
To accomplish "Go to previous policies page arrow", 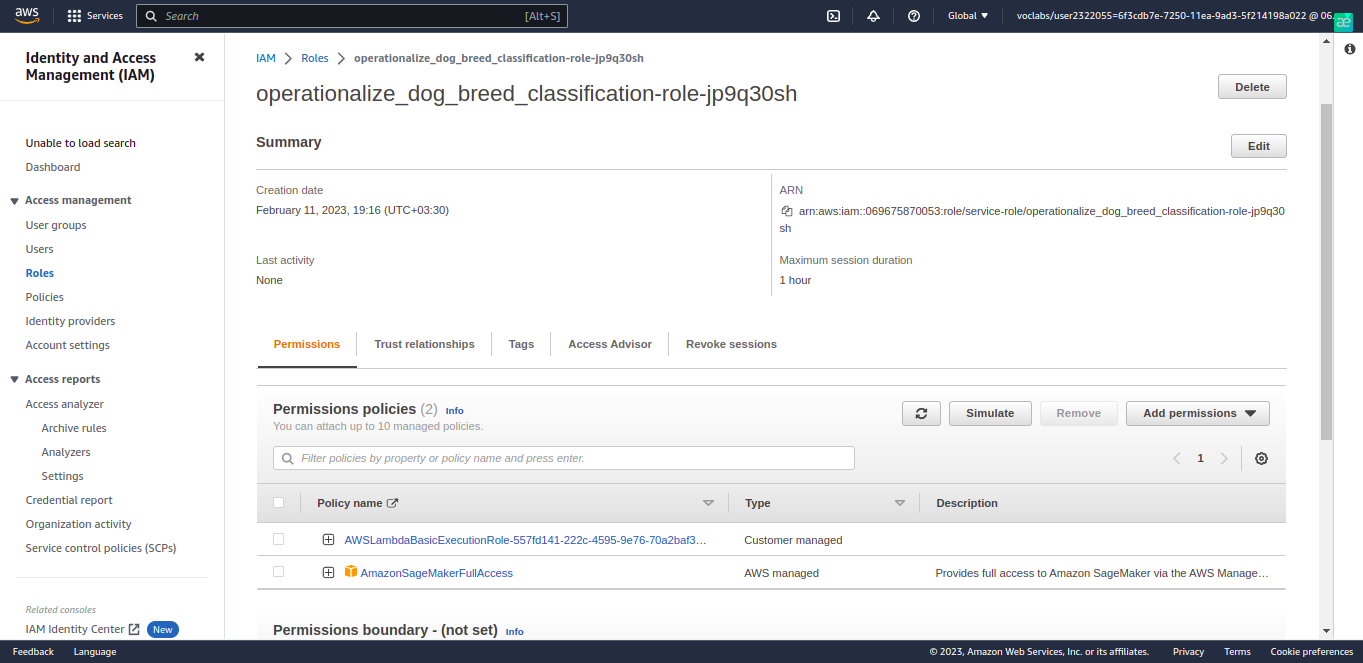I will (1177, 458).
